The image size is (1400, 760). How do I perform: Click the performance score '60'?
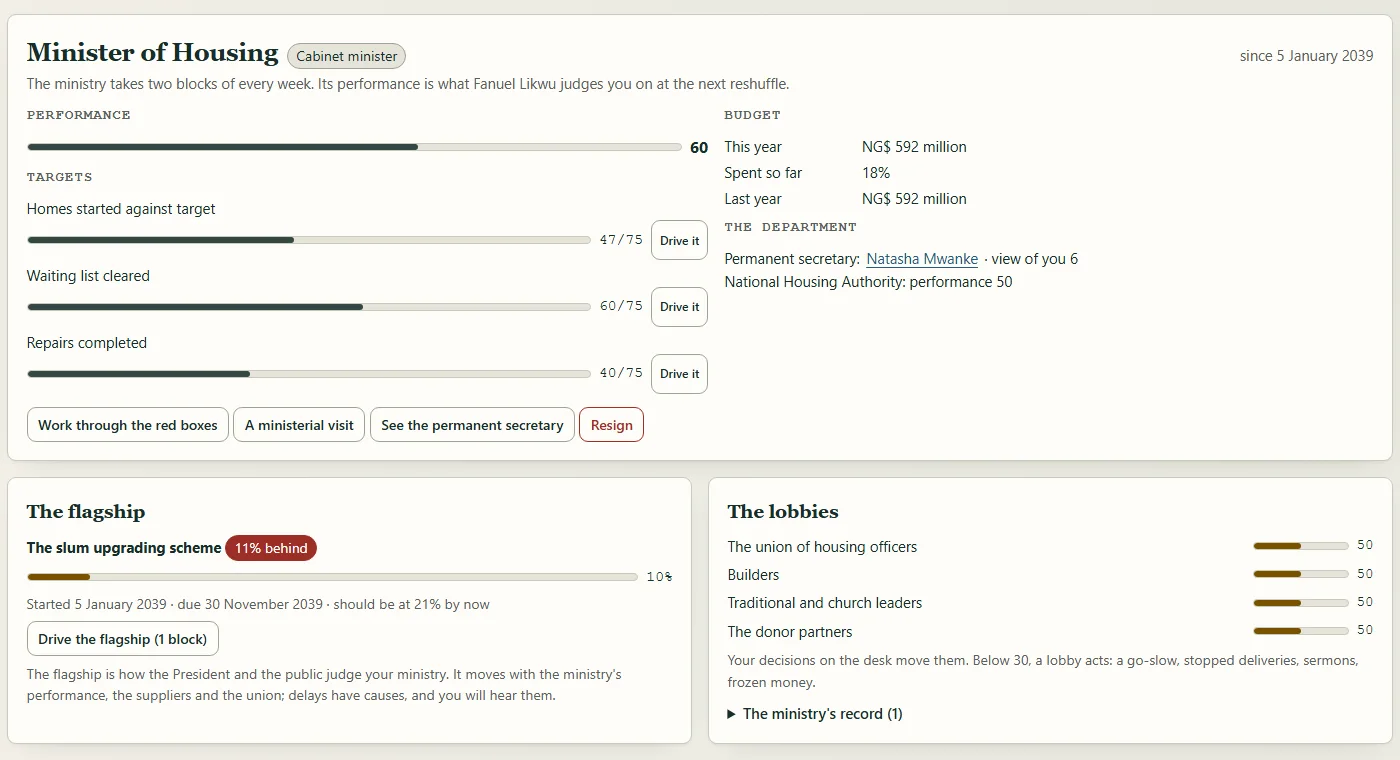point(699,148)
